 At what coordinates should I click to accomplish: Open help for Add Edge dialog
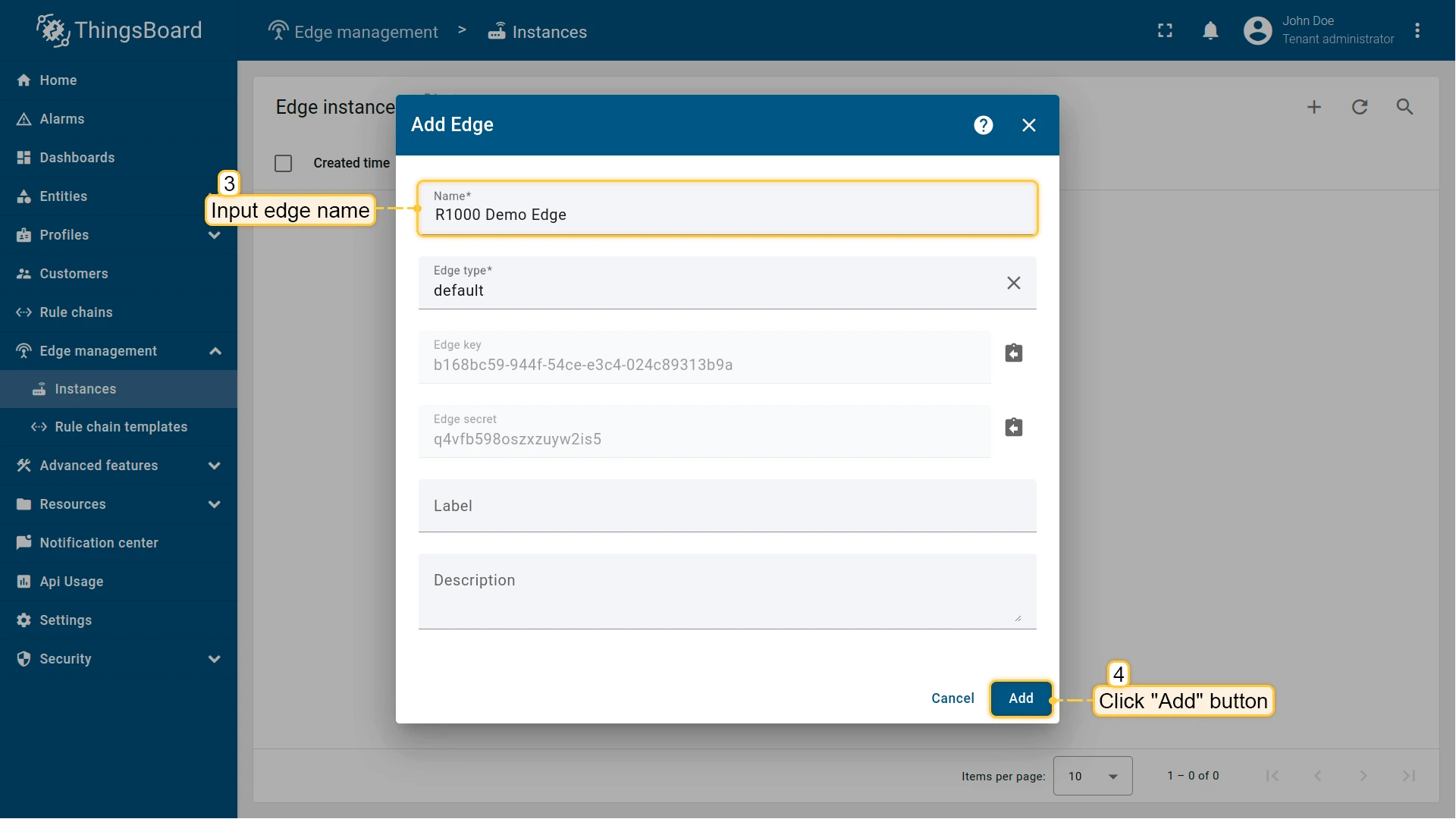(x=983, y=125)
